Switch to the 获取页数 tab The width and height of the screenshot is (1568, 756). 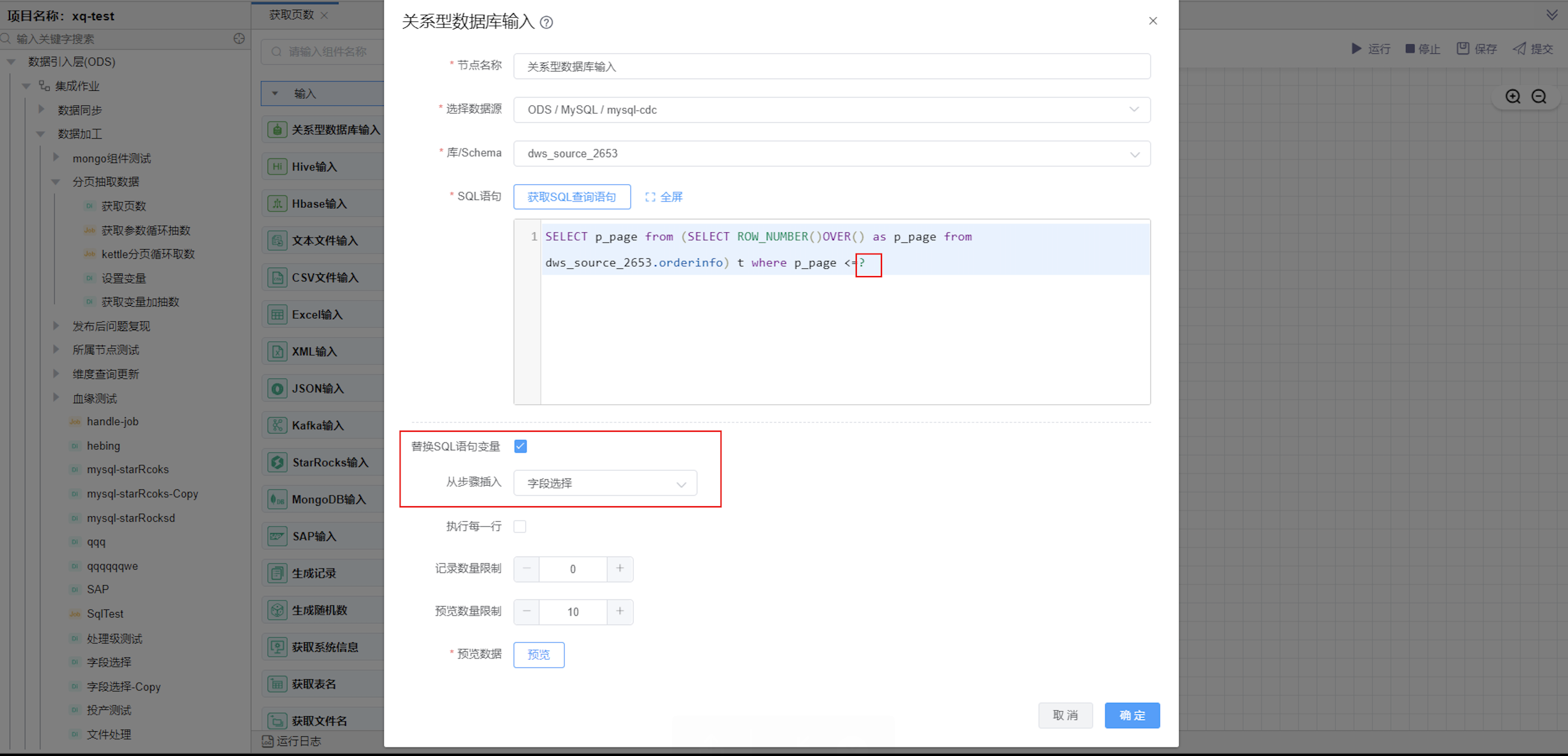292,15
